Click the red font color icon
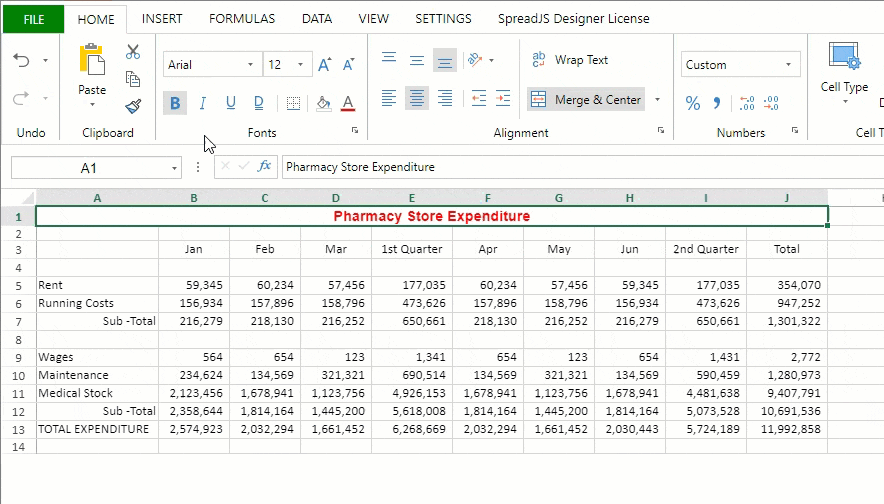This screenshot has height=504, width=884. [x=348, y=103]
